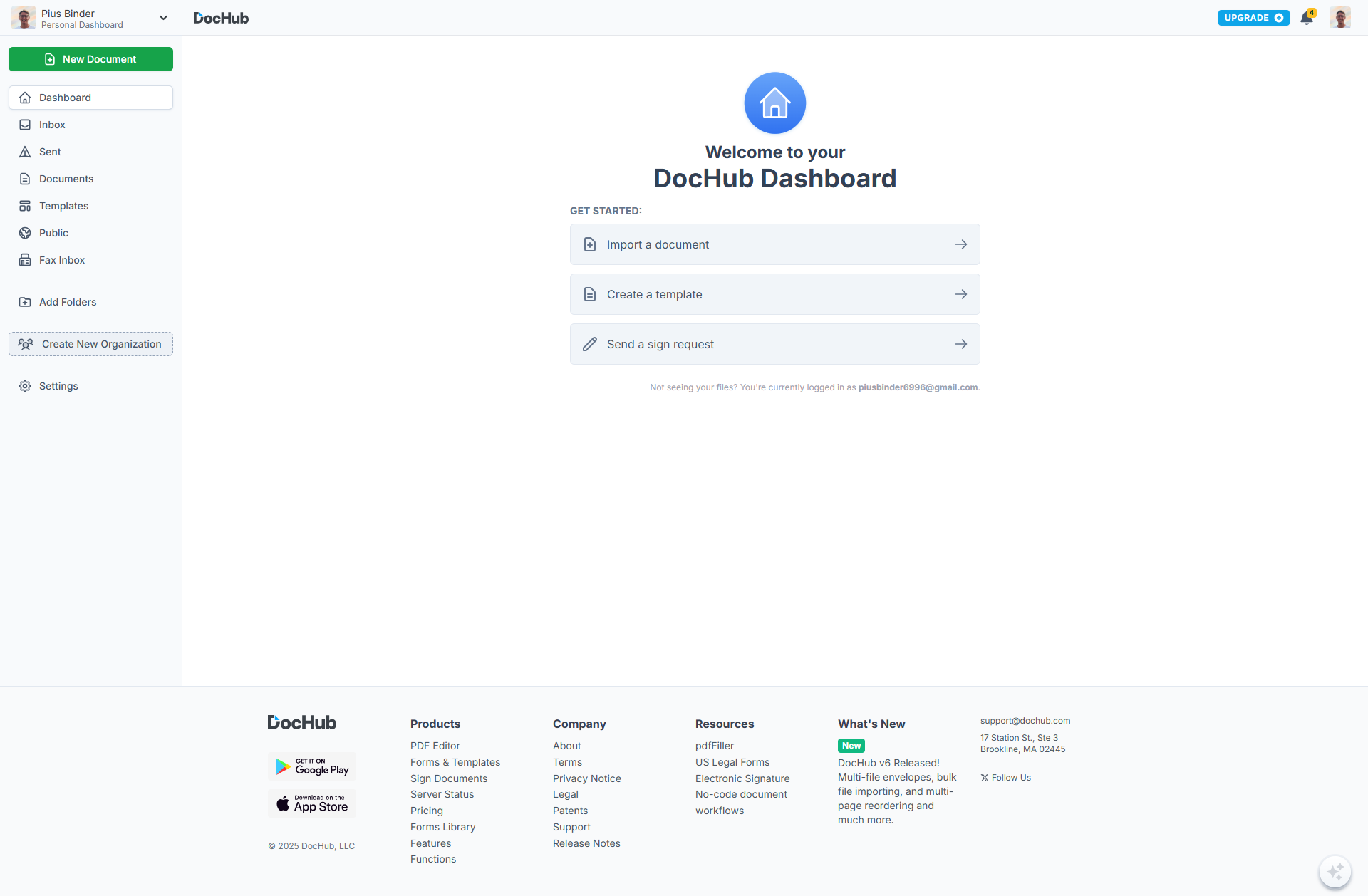Open the notifications bell icon
Image resolution: width=1368 pixels, height=896 pixels.
1306,18
